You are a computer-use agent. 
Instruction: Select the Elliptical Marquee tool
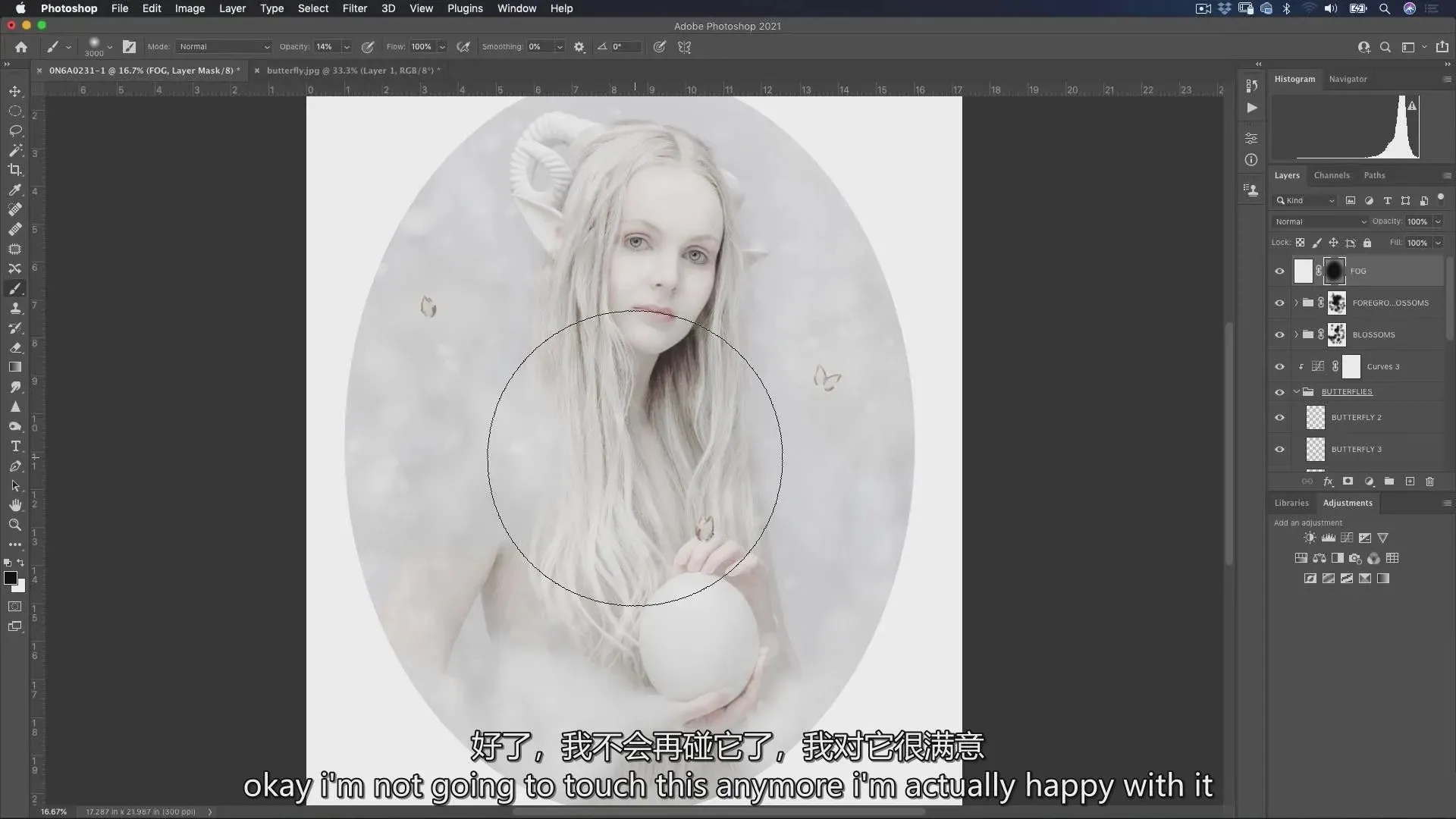pos(15,111)
